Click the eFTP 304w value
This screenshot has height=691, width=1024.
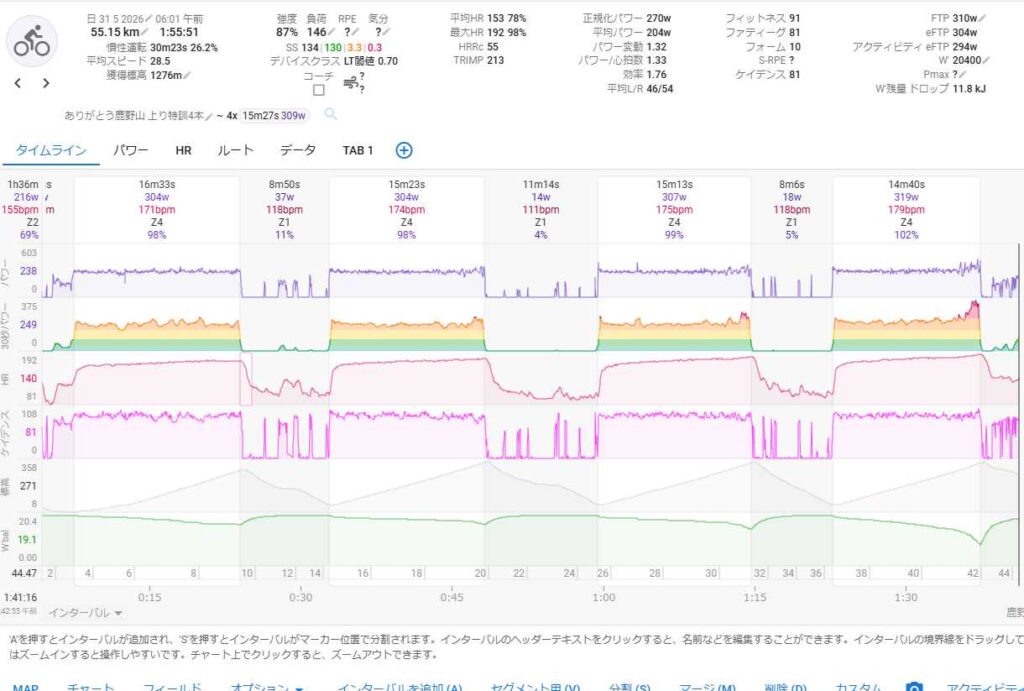(965, 32)
